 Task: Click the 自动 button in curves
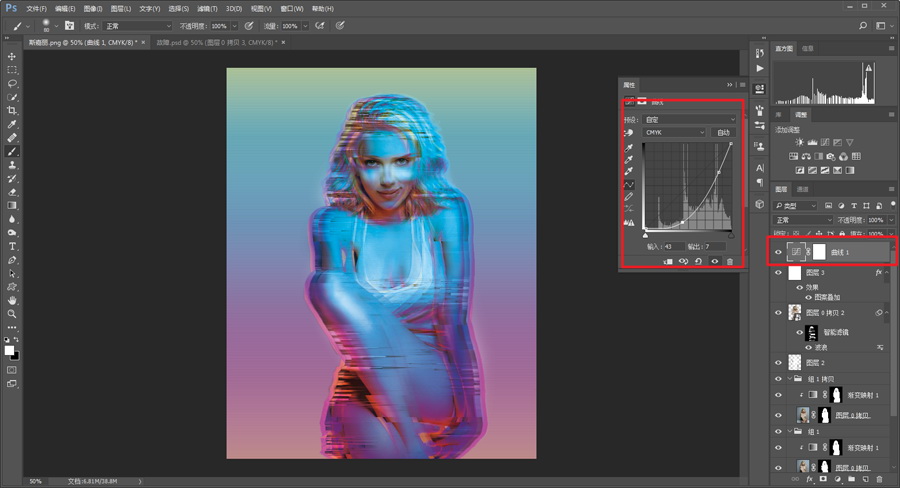pyautogui.click(x=723, y=132)
